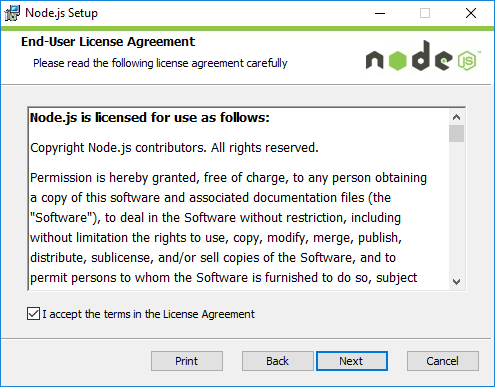
Task: Minimize the Node.js Setup window
Action: (x=380, y=13)
